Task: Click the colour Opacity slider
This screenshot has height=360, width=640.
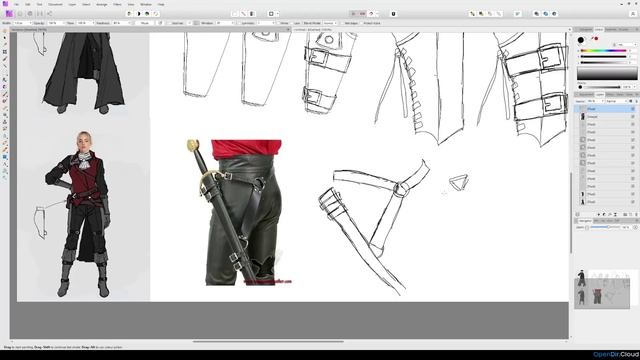Action: pyautogui.click(x=601, y=87)
